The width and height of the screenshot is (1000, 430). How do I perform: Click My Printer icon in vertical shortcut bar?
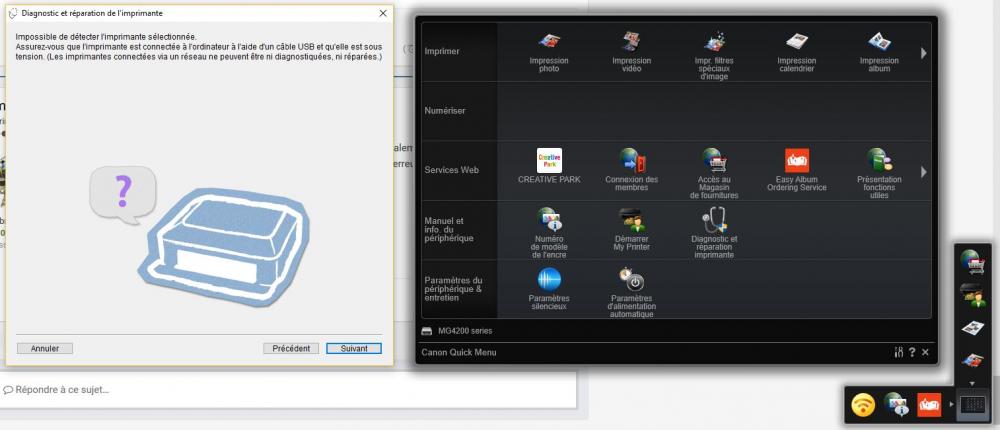coord(973,295)
